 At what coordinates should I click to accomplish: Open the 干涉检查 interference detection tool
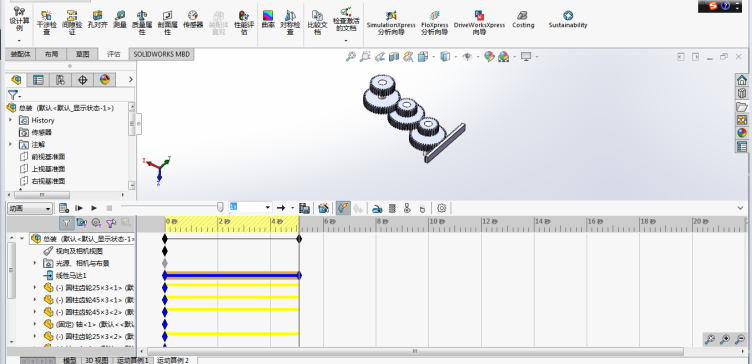pos(47,22)
